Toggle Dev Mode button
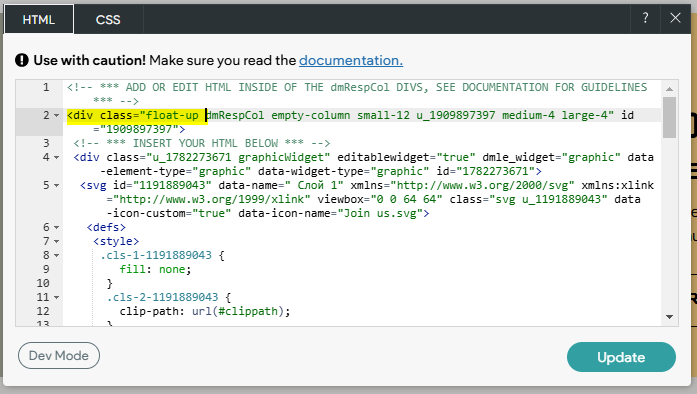 59,356
